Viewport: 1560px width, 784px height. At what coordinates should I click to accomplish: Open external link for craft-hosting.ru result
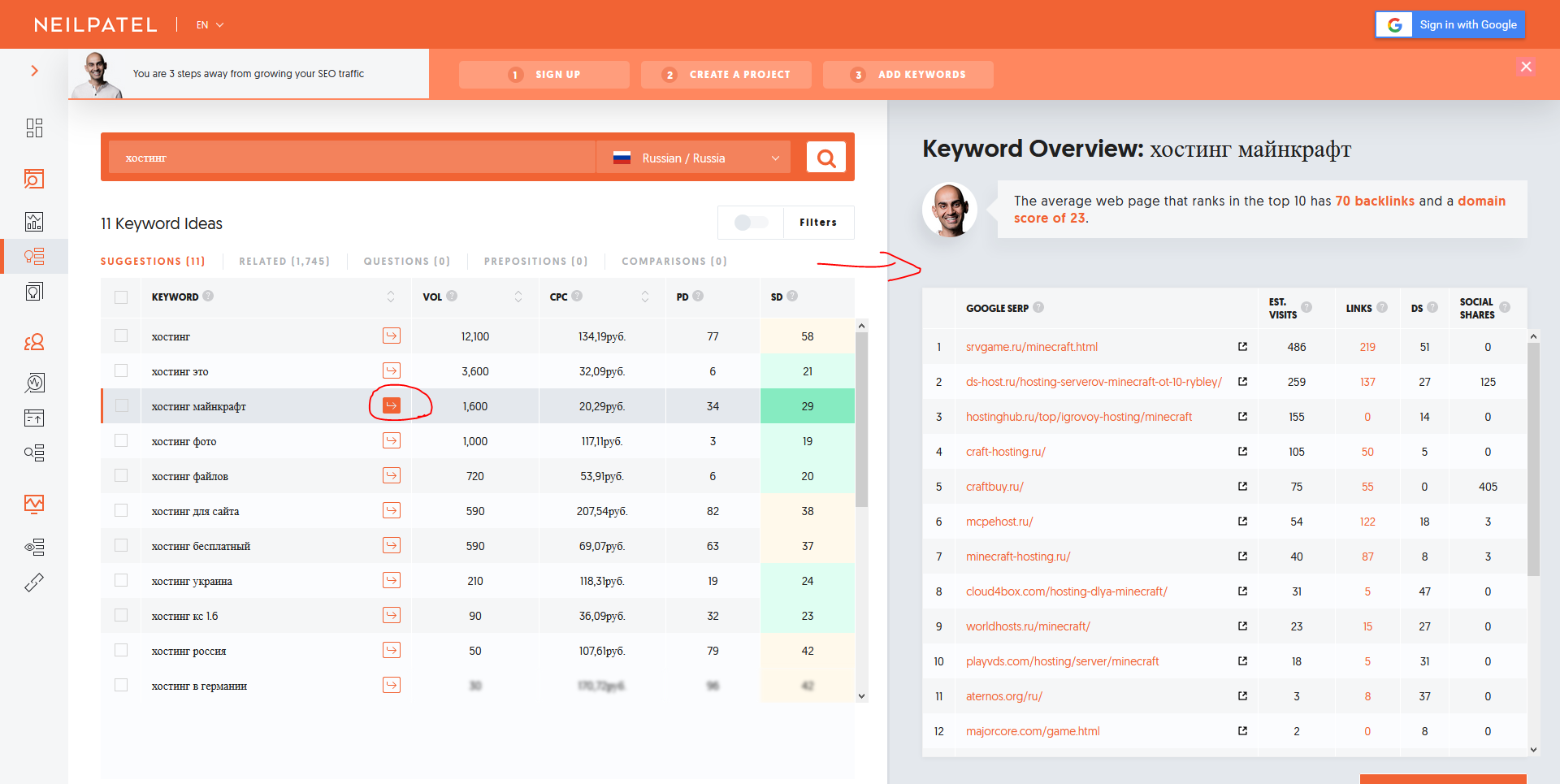(x=1242, y=451)
